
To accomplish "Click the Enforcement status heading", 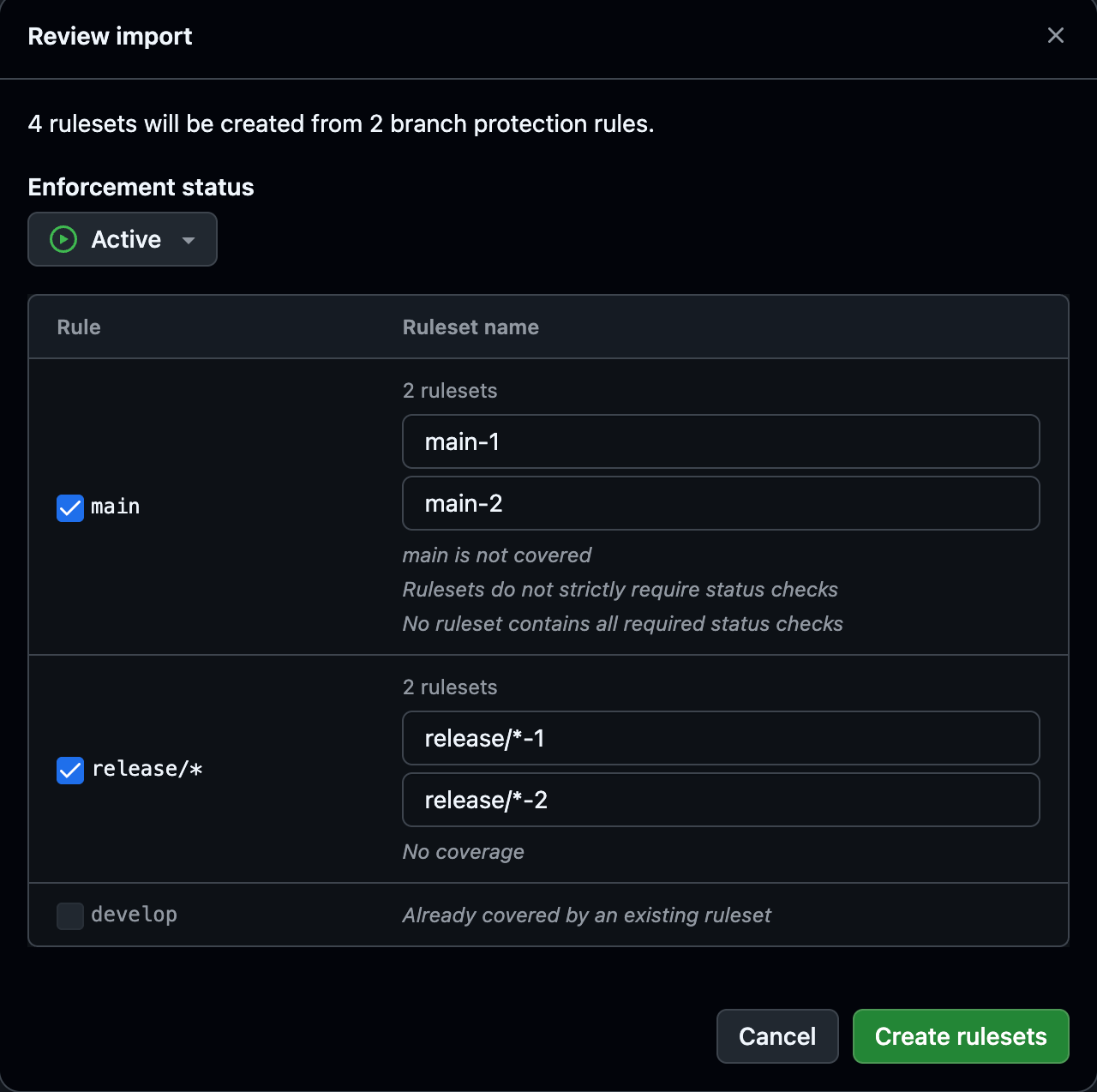I will tap(141, 187).
